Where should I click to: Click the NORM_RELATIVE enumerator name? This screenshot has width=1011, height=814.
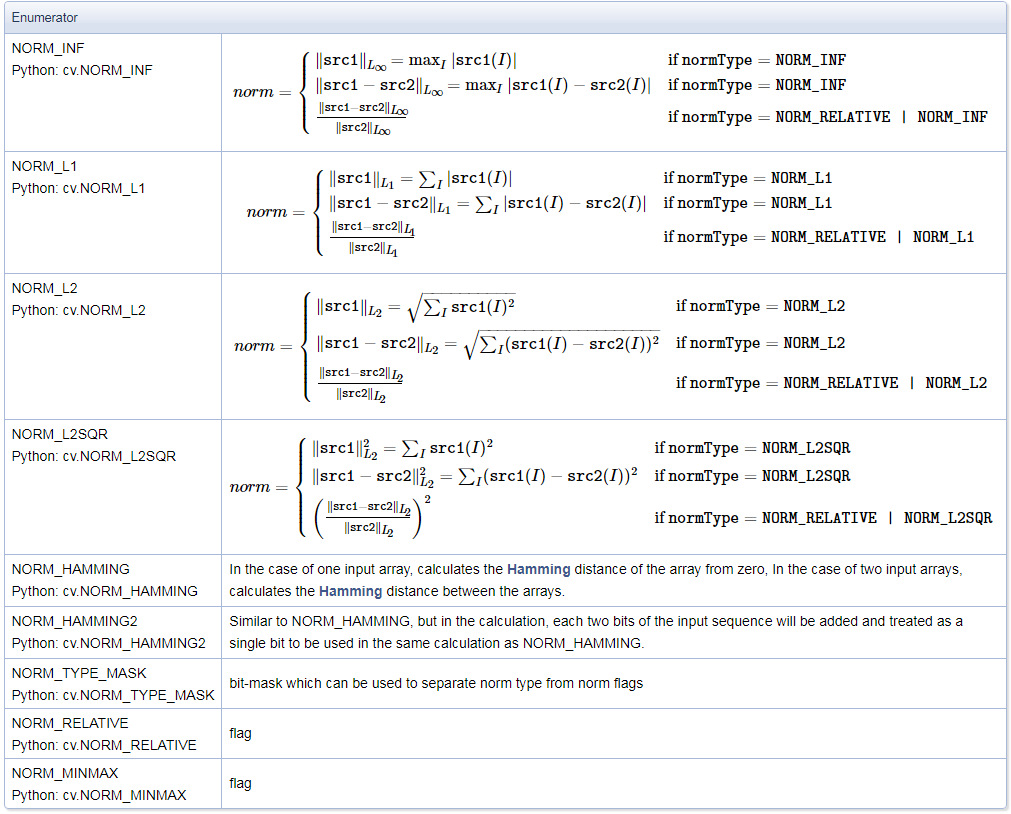70,723
